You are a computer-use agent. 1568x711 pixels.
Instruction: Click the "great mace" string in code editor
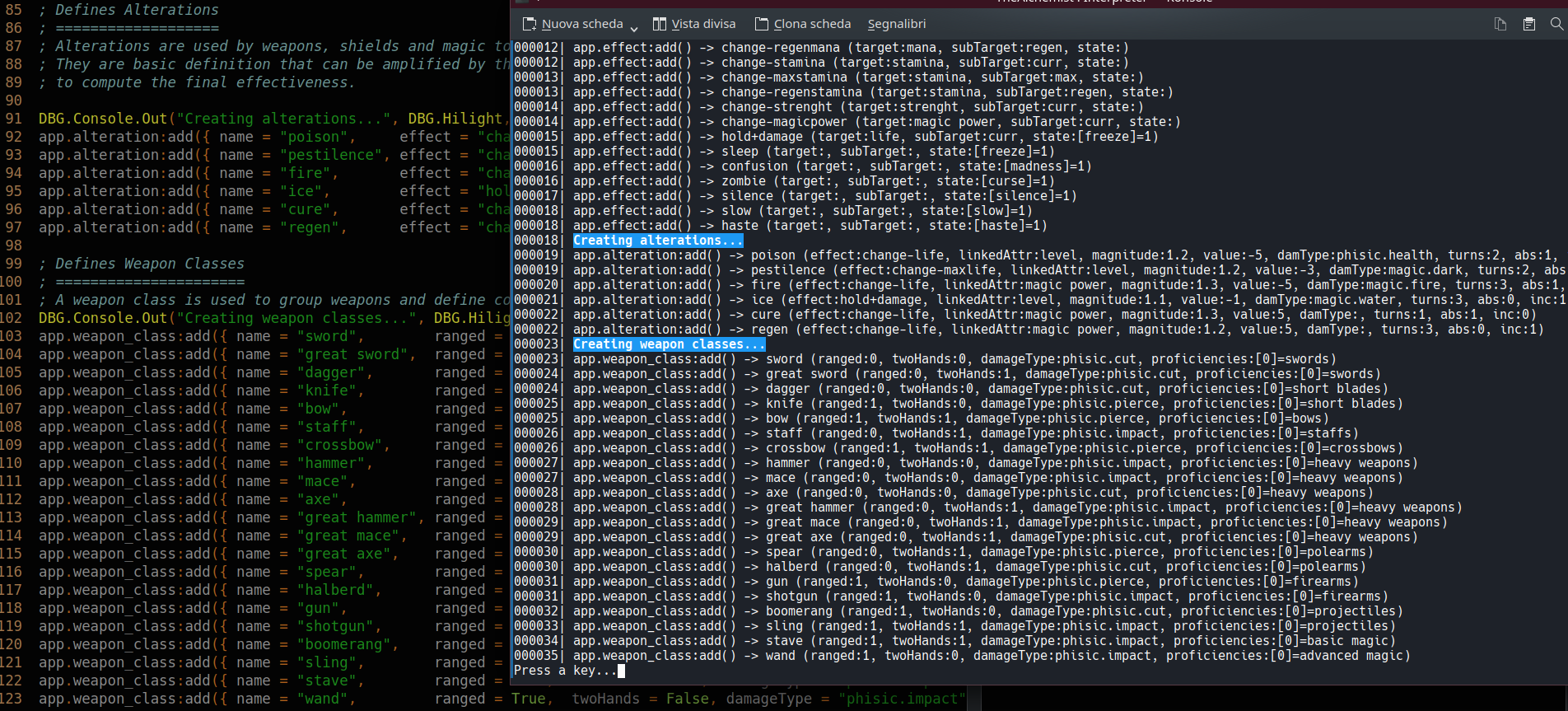pos(348,536)
